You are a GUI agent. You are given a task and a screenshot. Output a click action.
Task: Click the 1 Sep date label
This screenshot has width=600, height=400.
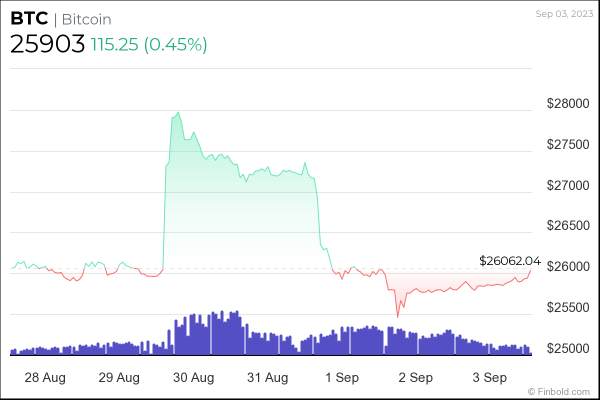point(342,378)
